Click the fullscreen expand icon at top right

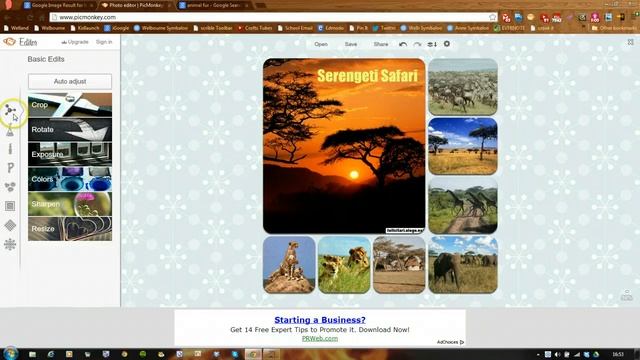pos(631,42)
